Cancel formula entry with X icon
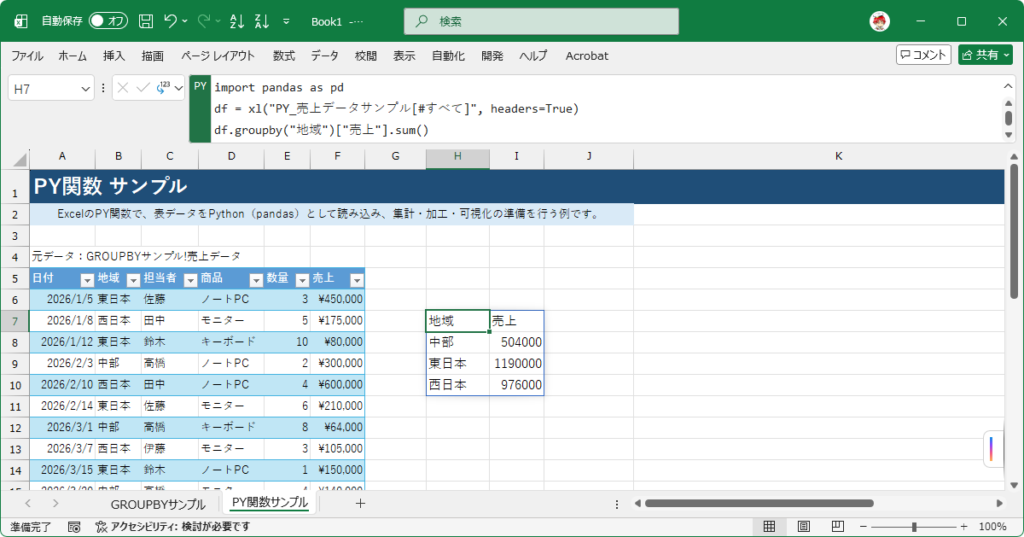This screenshot has width=1024, height=537. click(x=123, y=88)
